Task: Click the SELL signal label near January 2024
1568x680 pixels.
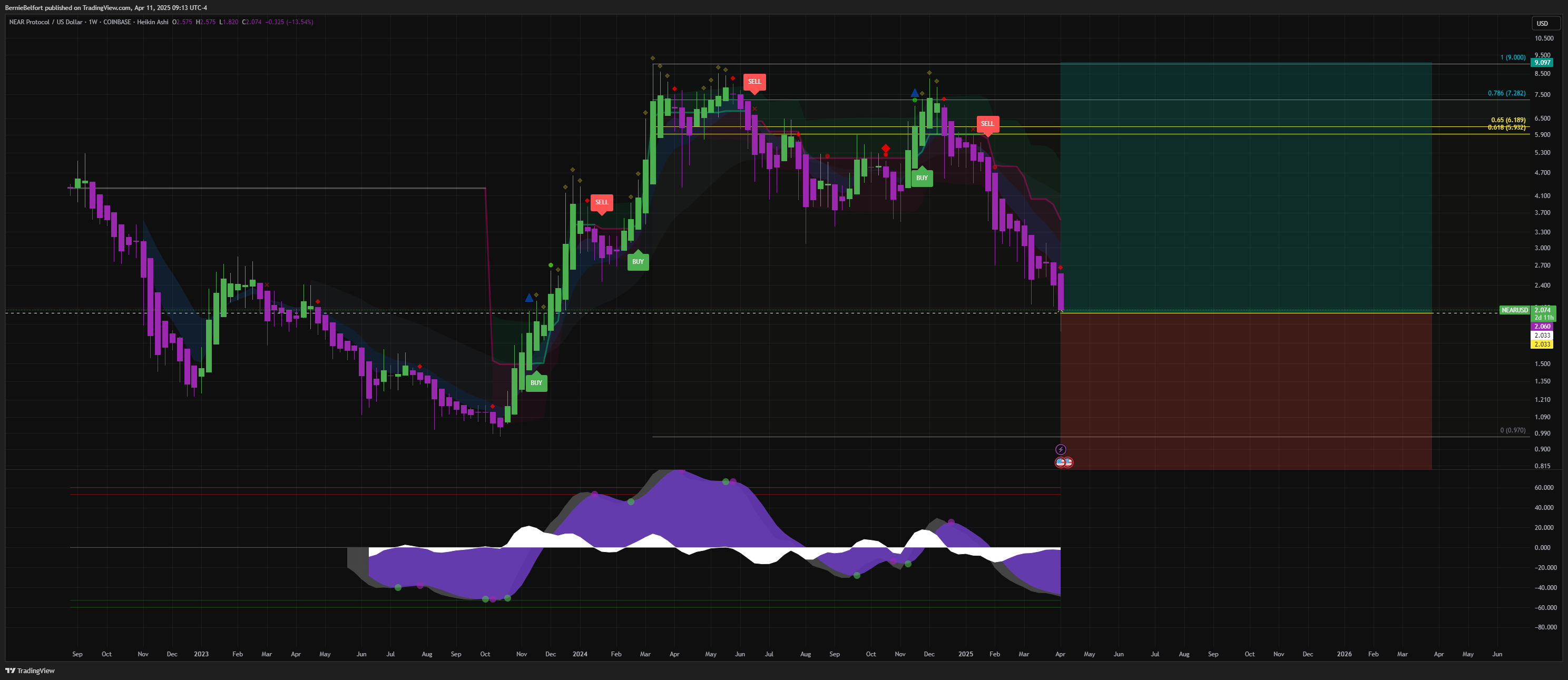Action: 601,203
